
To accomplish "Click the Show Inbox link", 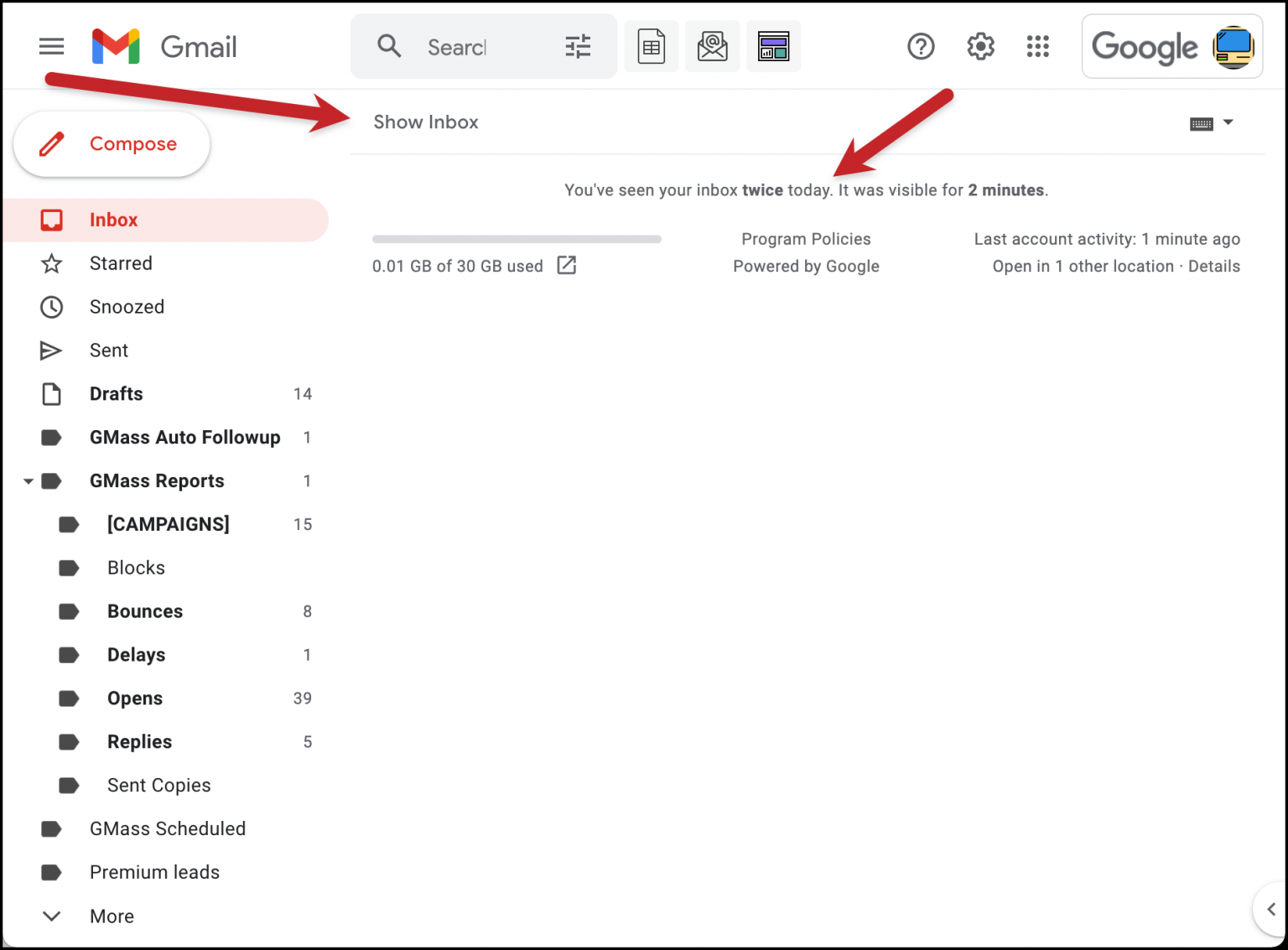I will (426, 122).
